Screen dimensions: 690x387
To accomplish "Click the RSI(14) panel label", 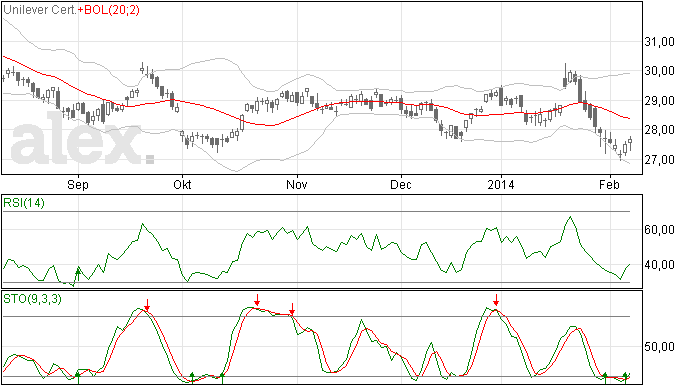I will (x=24, y=203).
